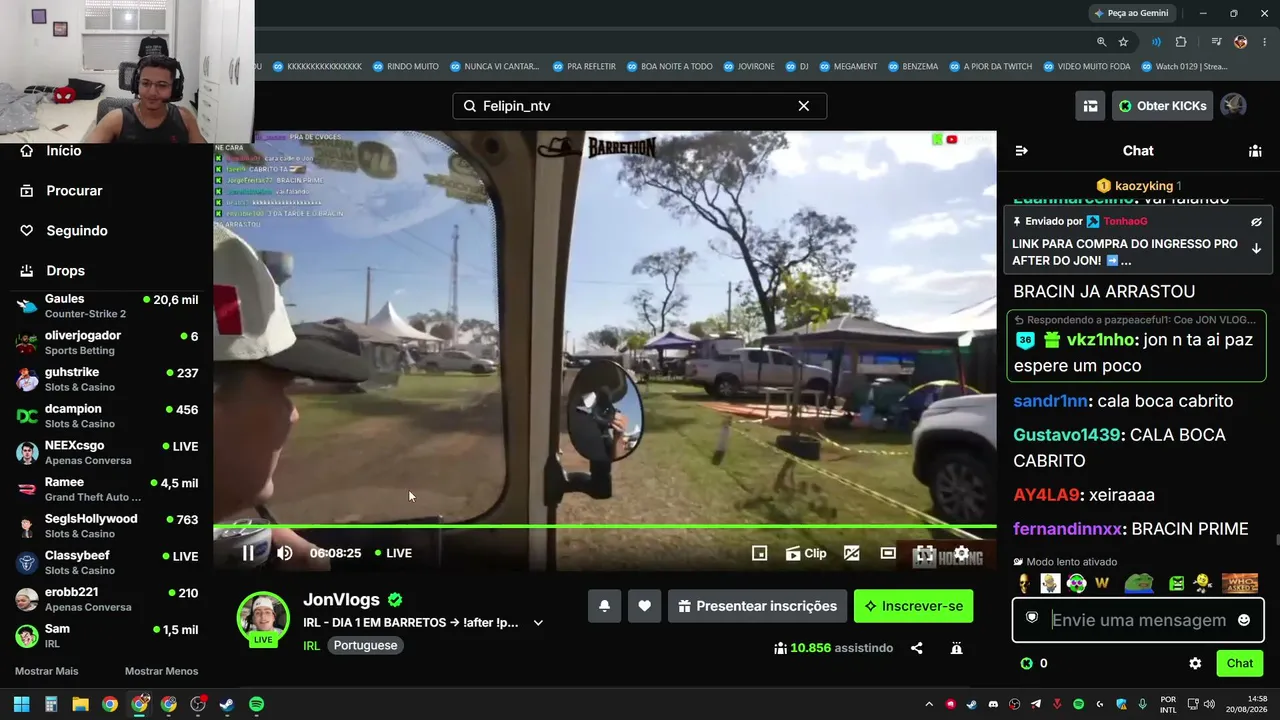Screen dimensions: 1280x720
Task: Show hidden system tray icons
Action: tap(929, 704)
